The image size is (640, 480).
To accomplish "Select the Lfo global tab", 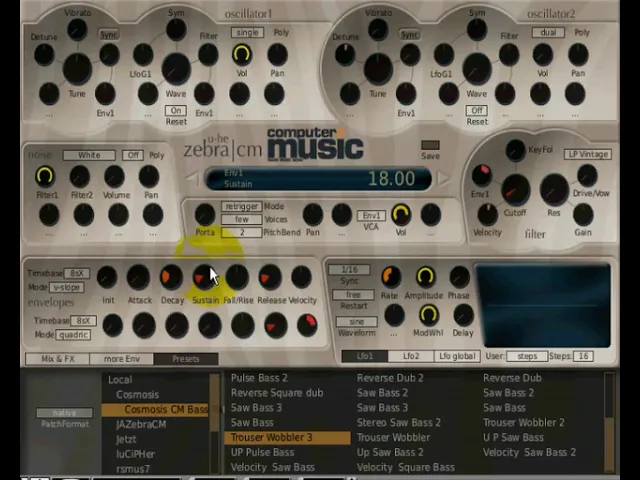I will tap(457, 356).
